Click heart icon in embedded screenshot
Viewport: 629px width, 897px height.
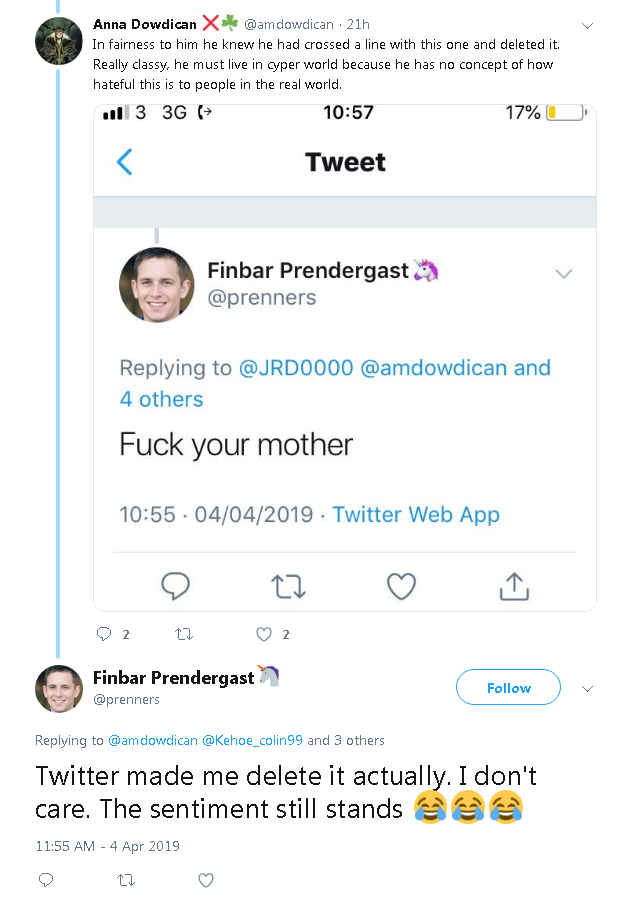point(401,586)
